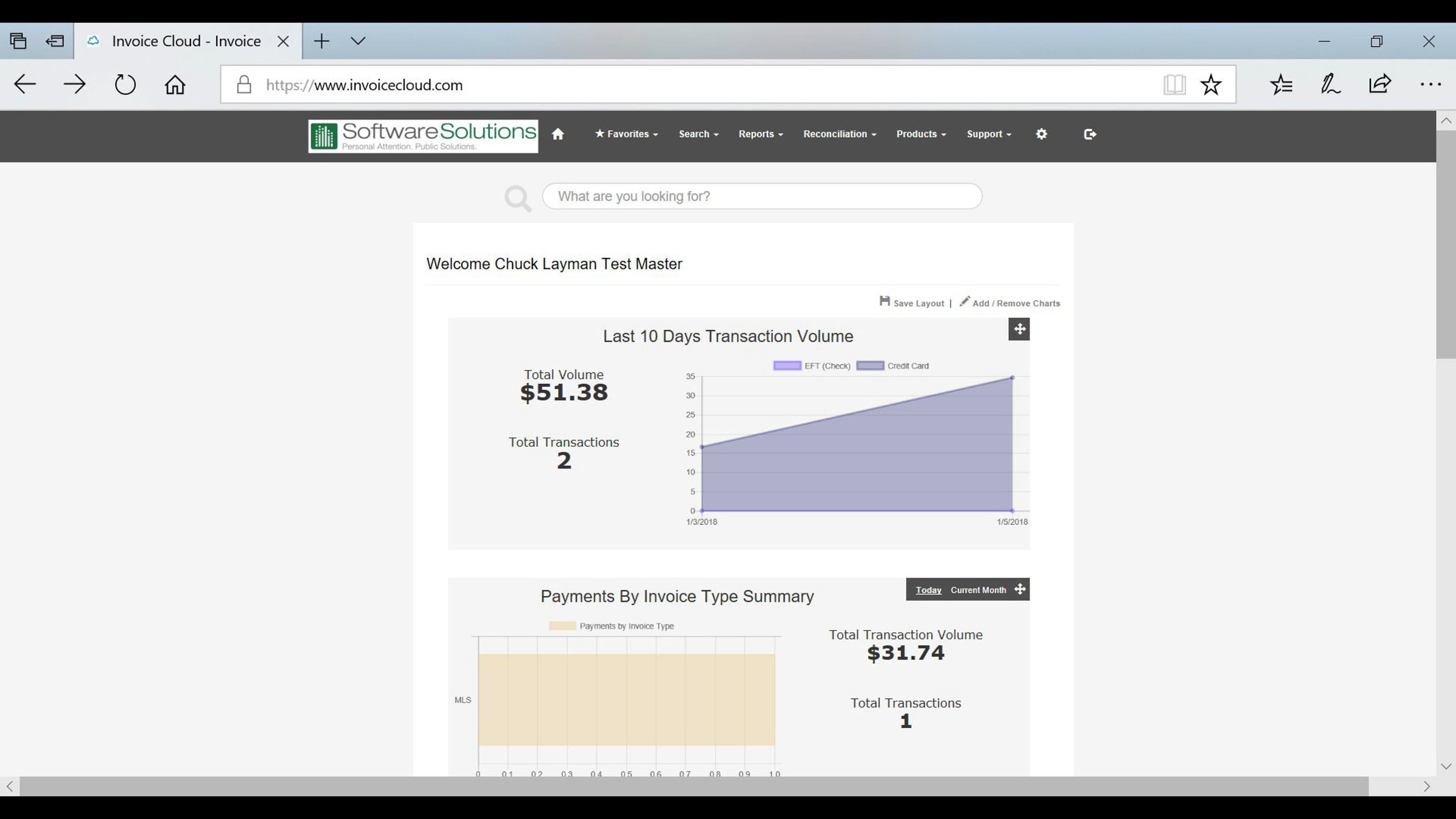Add page to favorites star icon
The height and width of the screenshot is (819, 1456).
click(1210, 84)
